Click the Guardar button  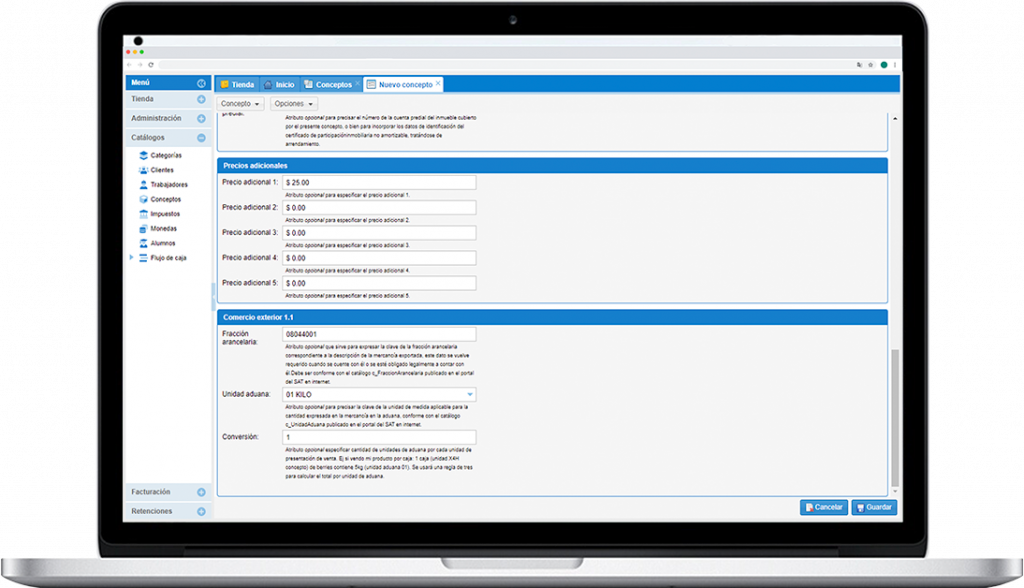tap(873, 507)
